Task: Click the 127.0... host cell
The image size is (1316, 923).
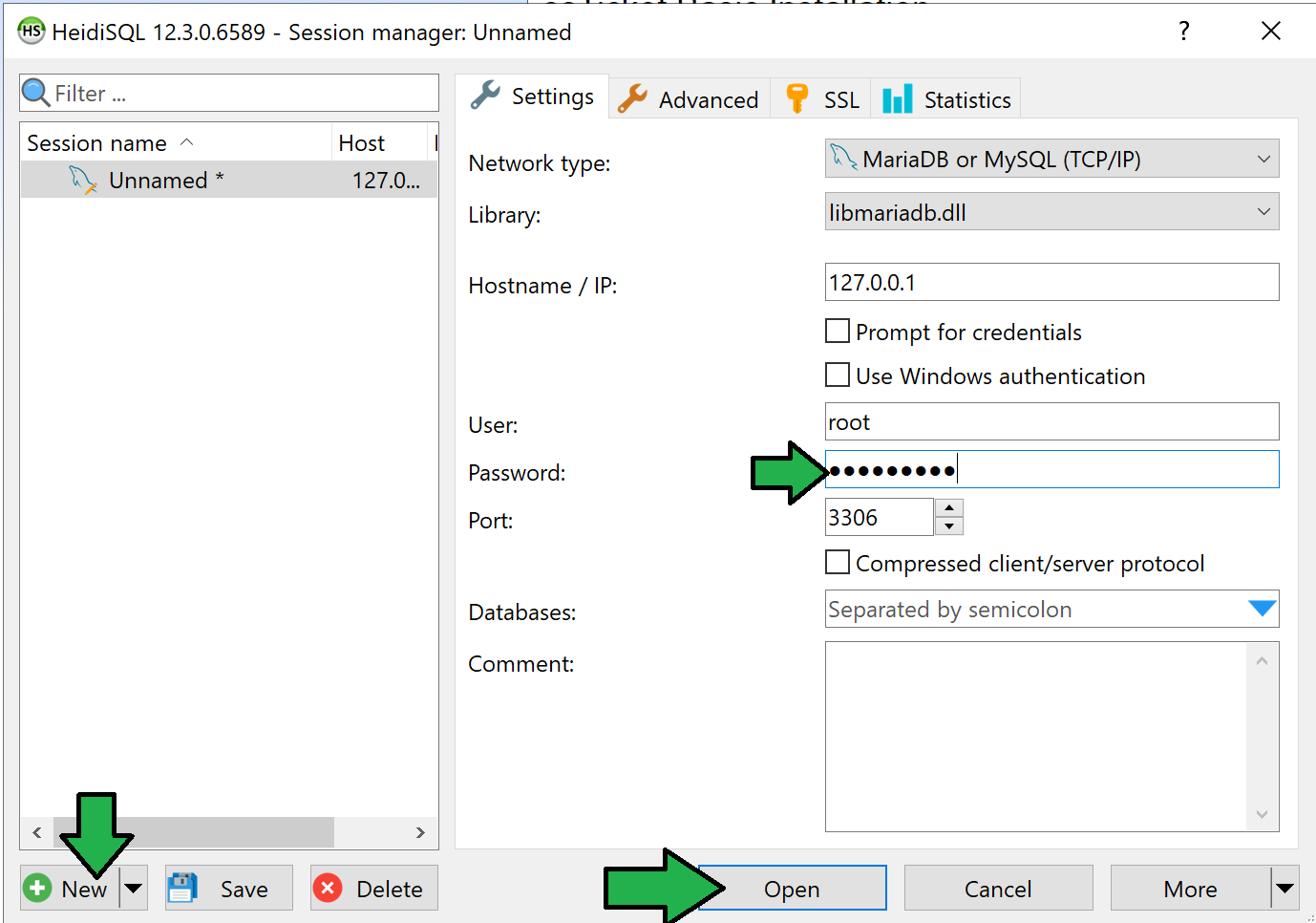Action: tap(386, 180)
